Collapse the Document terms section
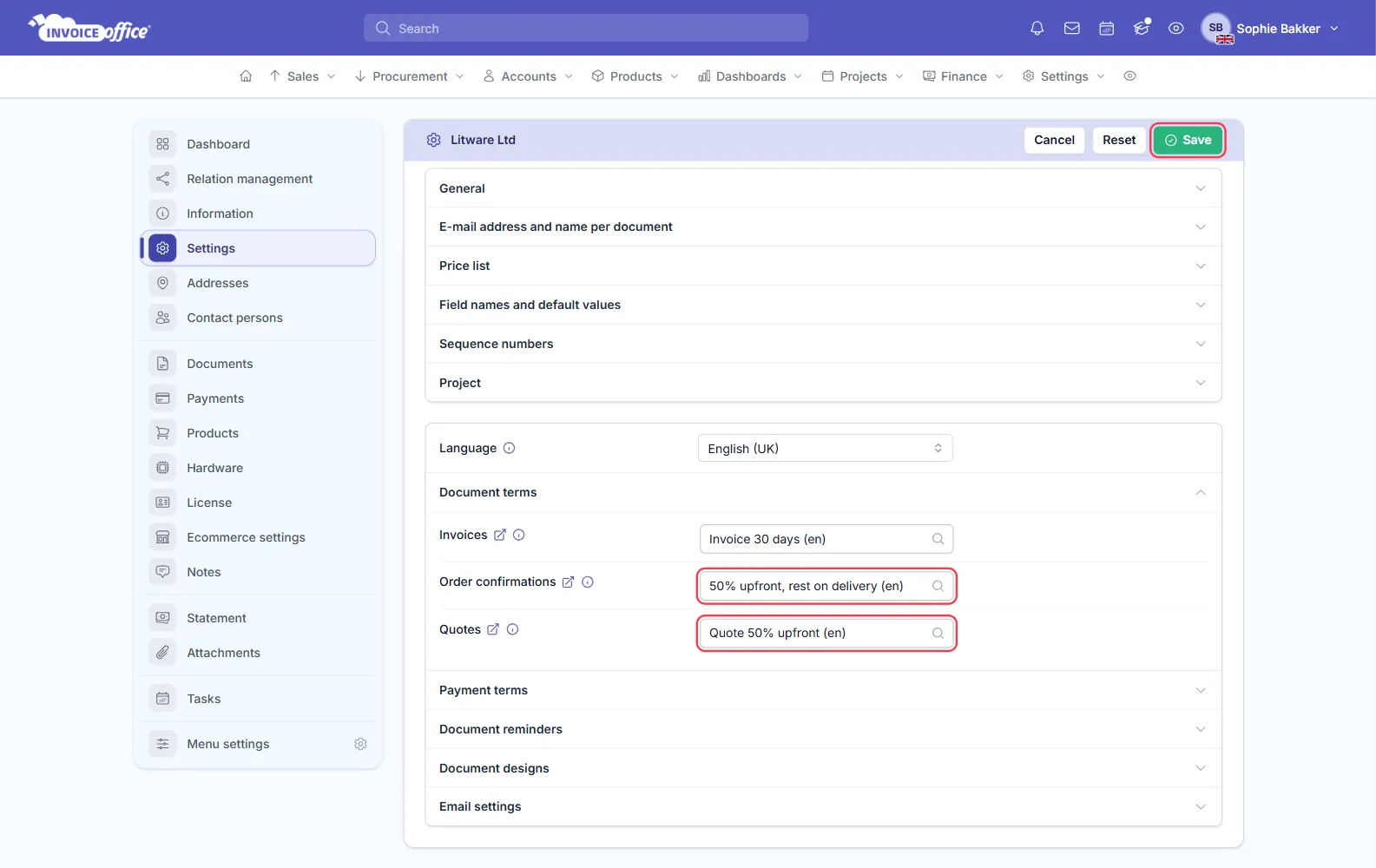 (823, 492)
